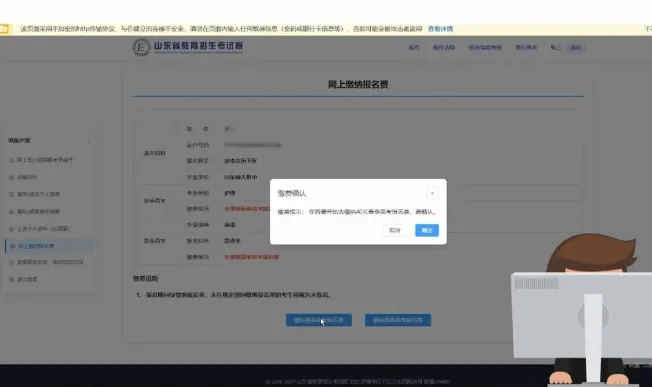Open the second top navigation item after 首页
The width and height of the screenshot is (652, 387).
(x=444, y=47)
